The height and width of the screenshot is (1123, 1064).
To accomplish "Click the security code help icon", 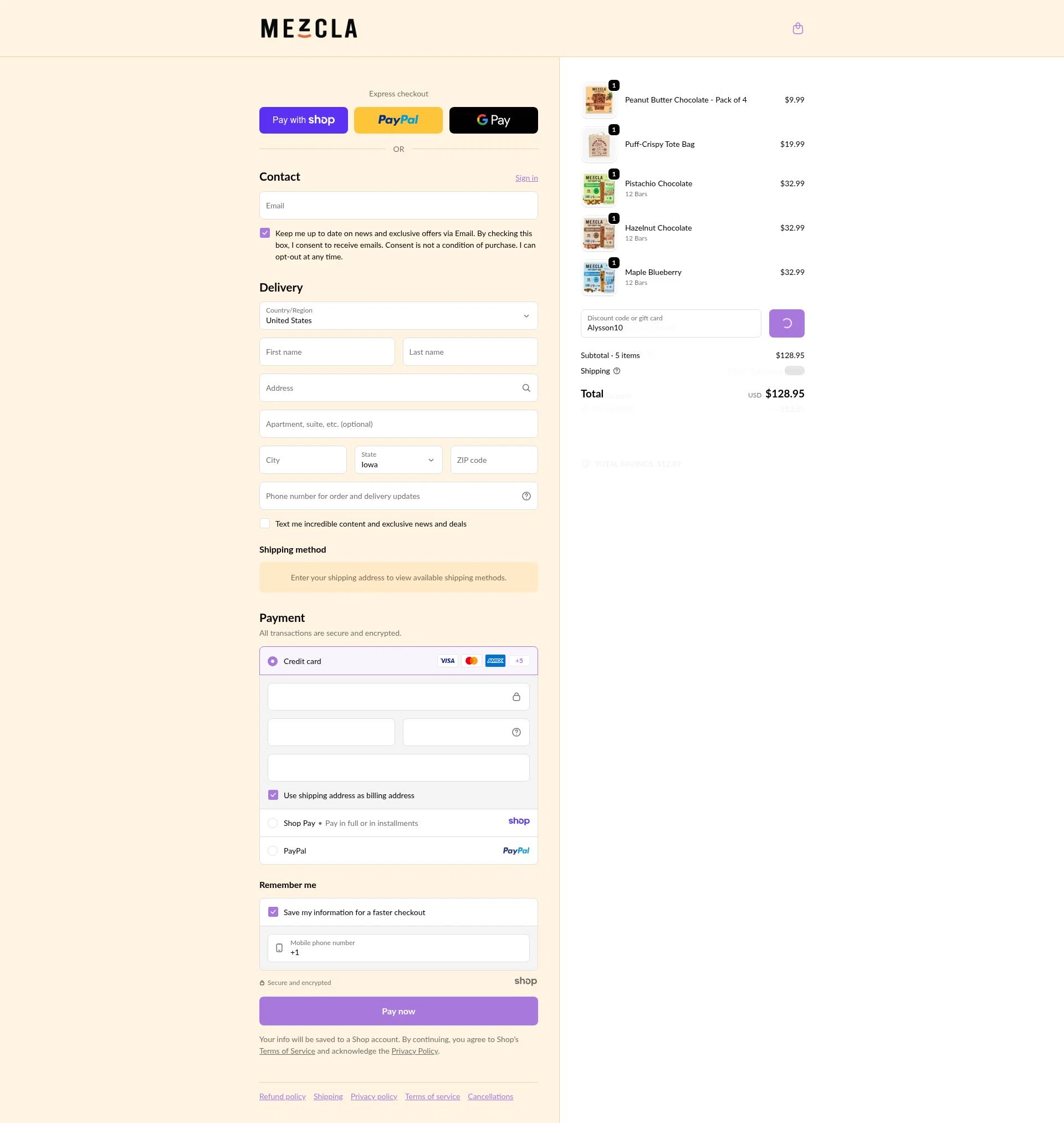I will [515, 732].
